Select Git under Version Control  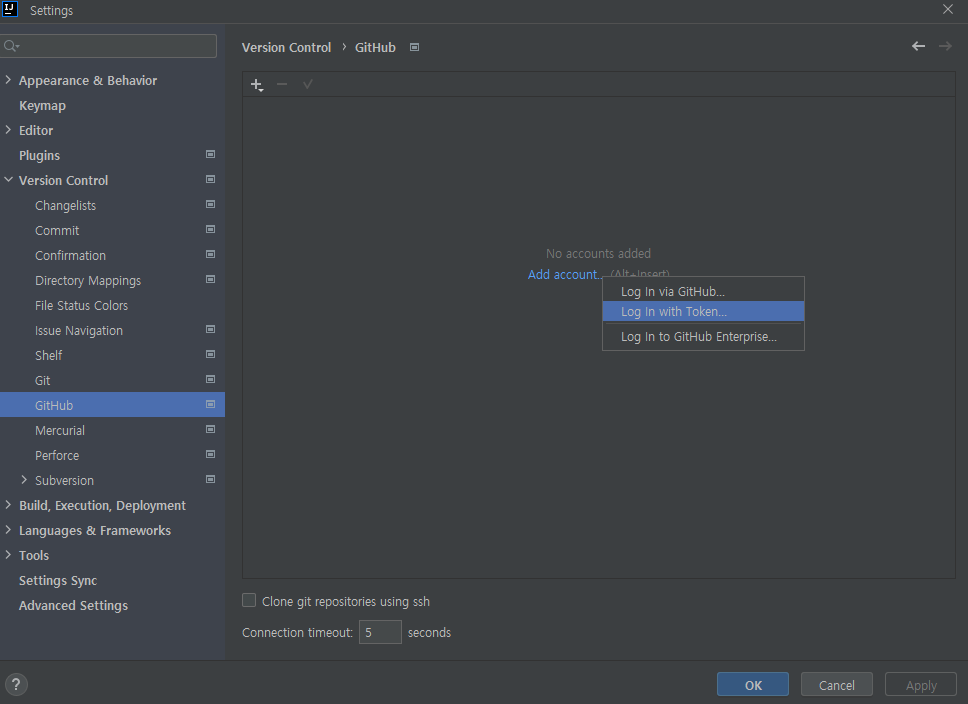point(43,380)
